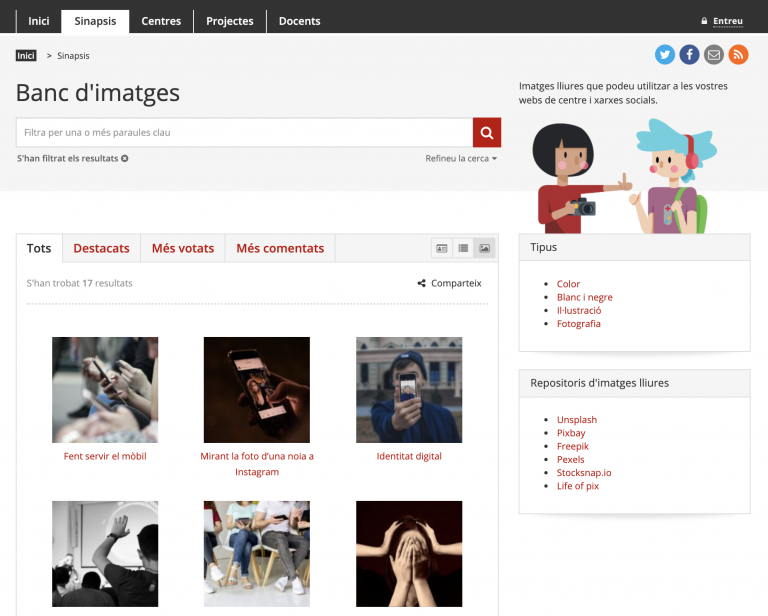Go to Projectes in top navigation

230,21
